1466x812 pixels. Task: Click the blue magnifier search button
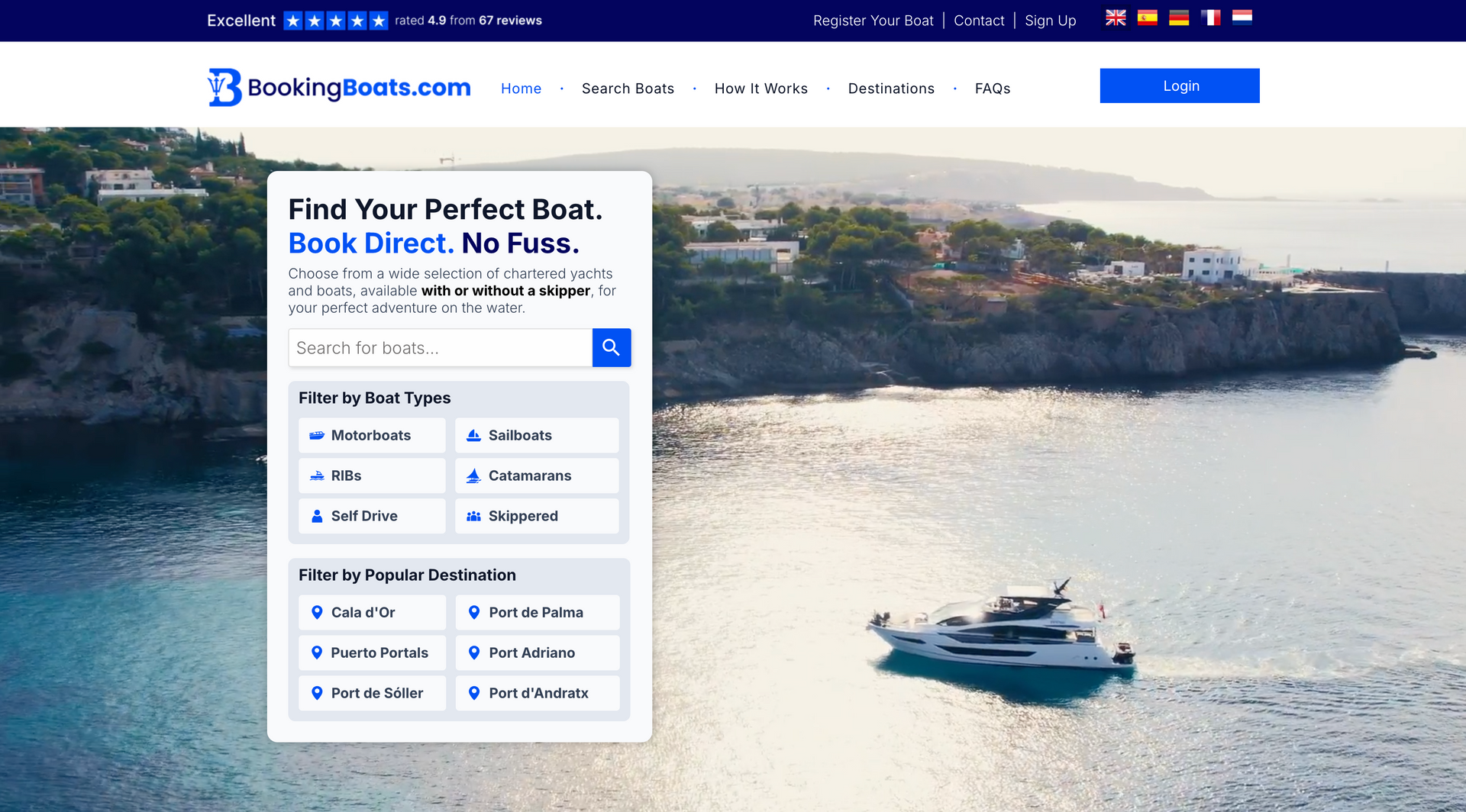pyautogui.click(x=612, y=348)
